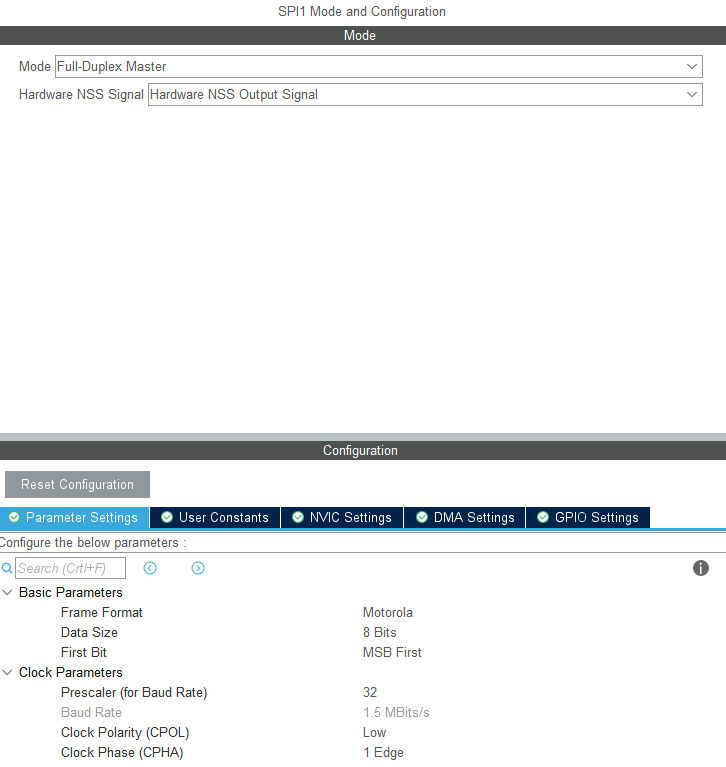Click the Reset Configuration button
Viewport: 726px width, 767px height.
(x=77, y=484)
